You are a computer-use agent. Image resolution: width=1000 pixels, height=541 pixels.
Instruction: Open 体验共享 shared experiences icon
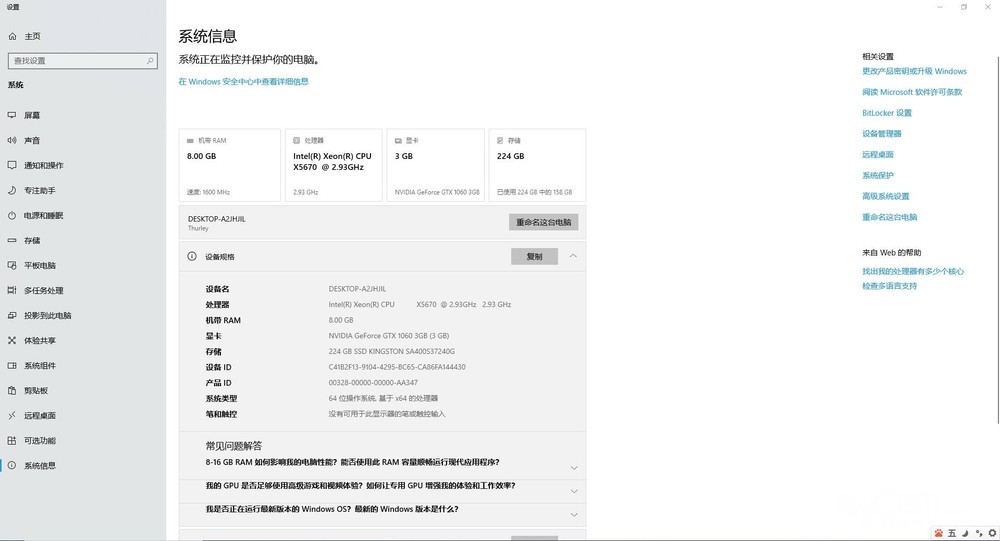click(x=12, y=340)
